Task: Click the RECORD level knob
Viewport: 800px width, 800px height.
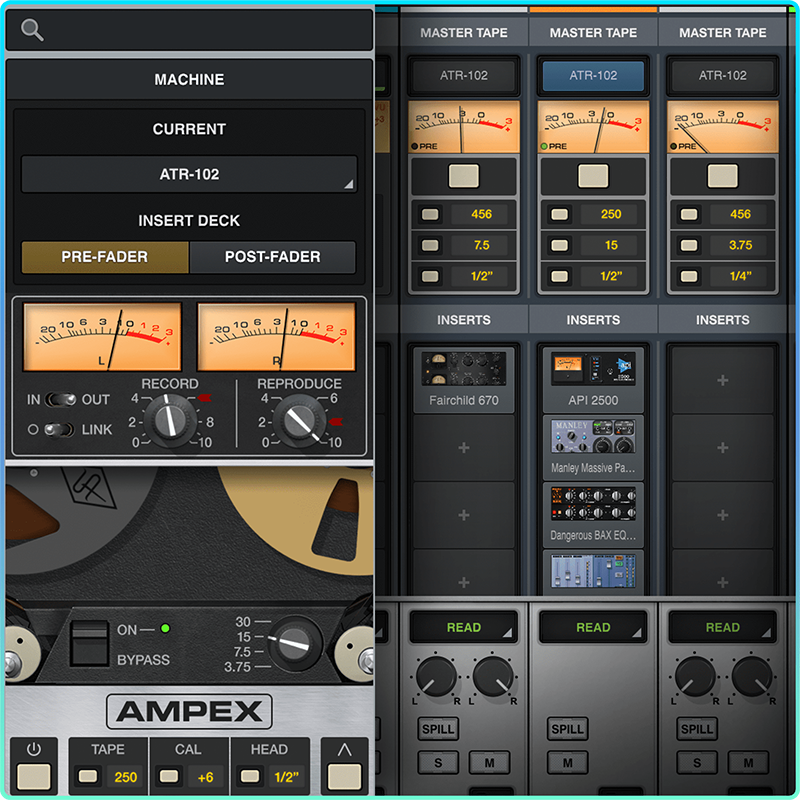Action: coord(170,420)
